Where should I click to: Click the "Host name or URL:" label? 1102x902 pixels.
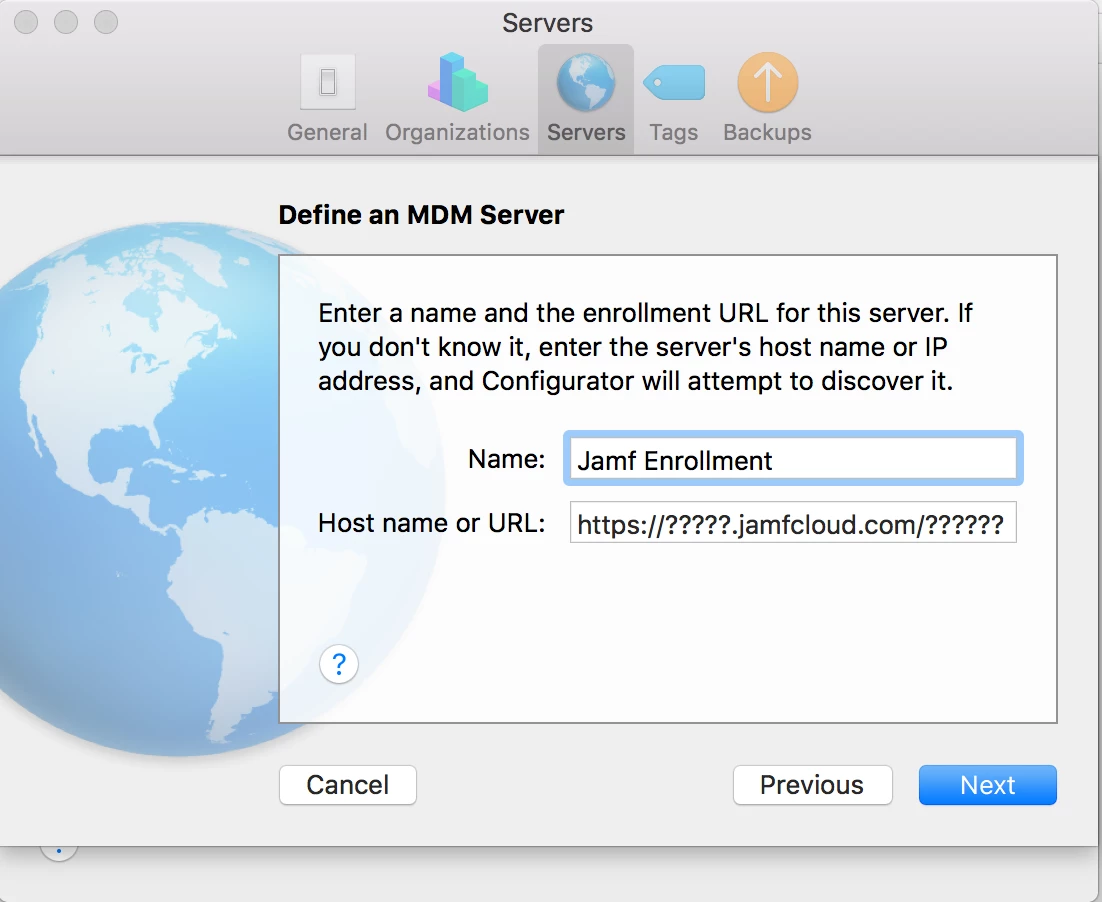point(432,523)
